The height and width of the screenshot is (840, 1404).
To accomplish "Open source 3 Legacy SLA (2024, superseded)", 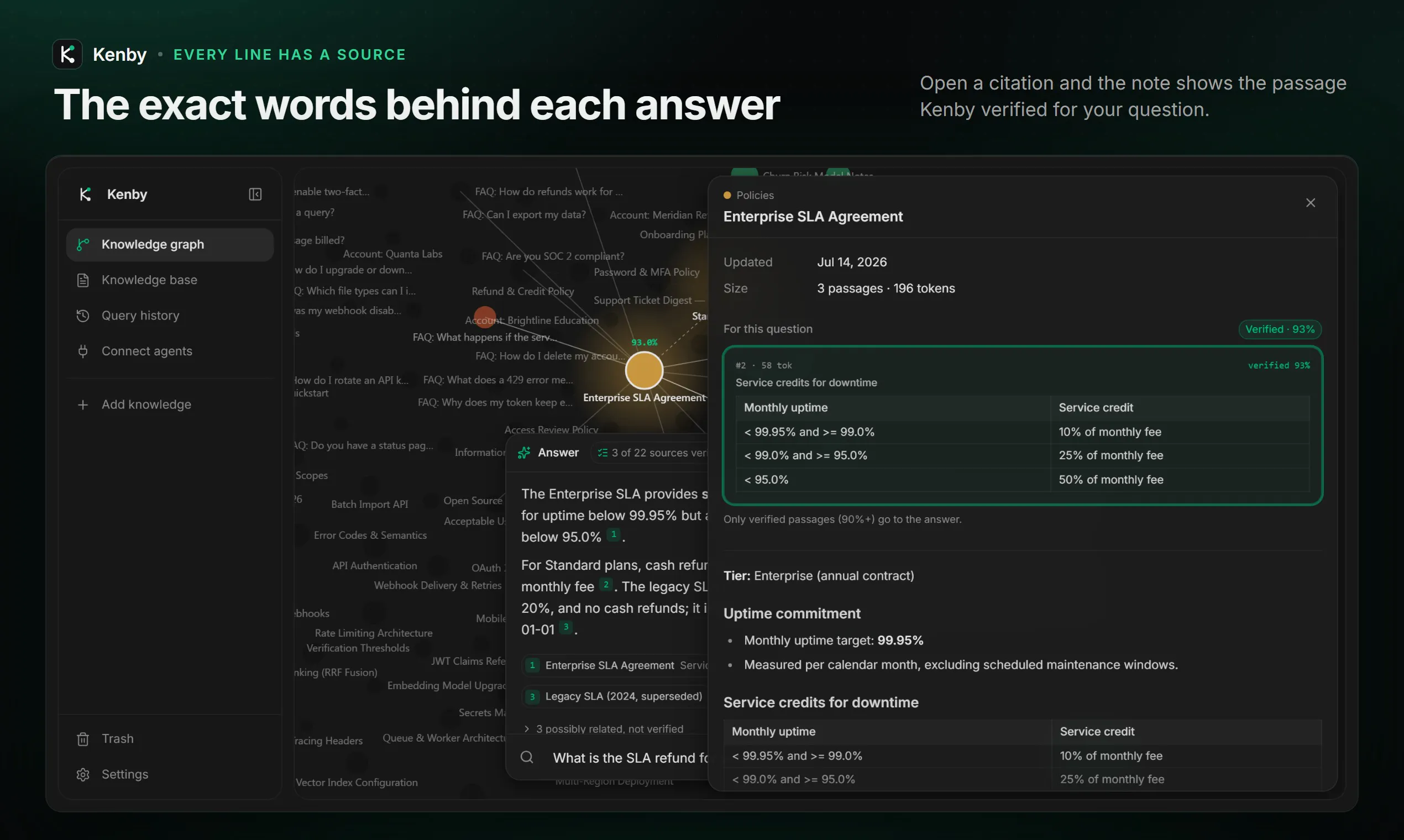I will (615, 697).
